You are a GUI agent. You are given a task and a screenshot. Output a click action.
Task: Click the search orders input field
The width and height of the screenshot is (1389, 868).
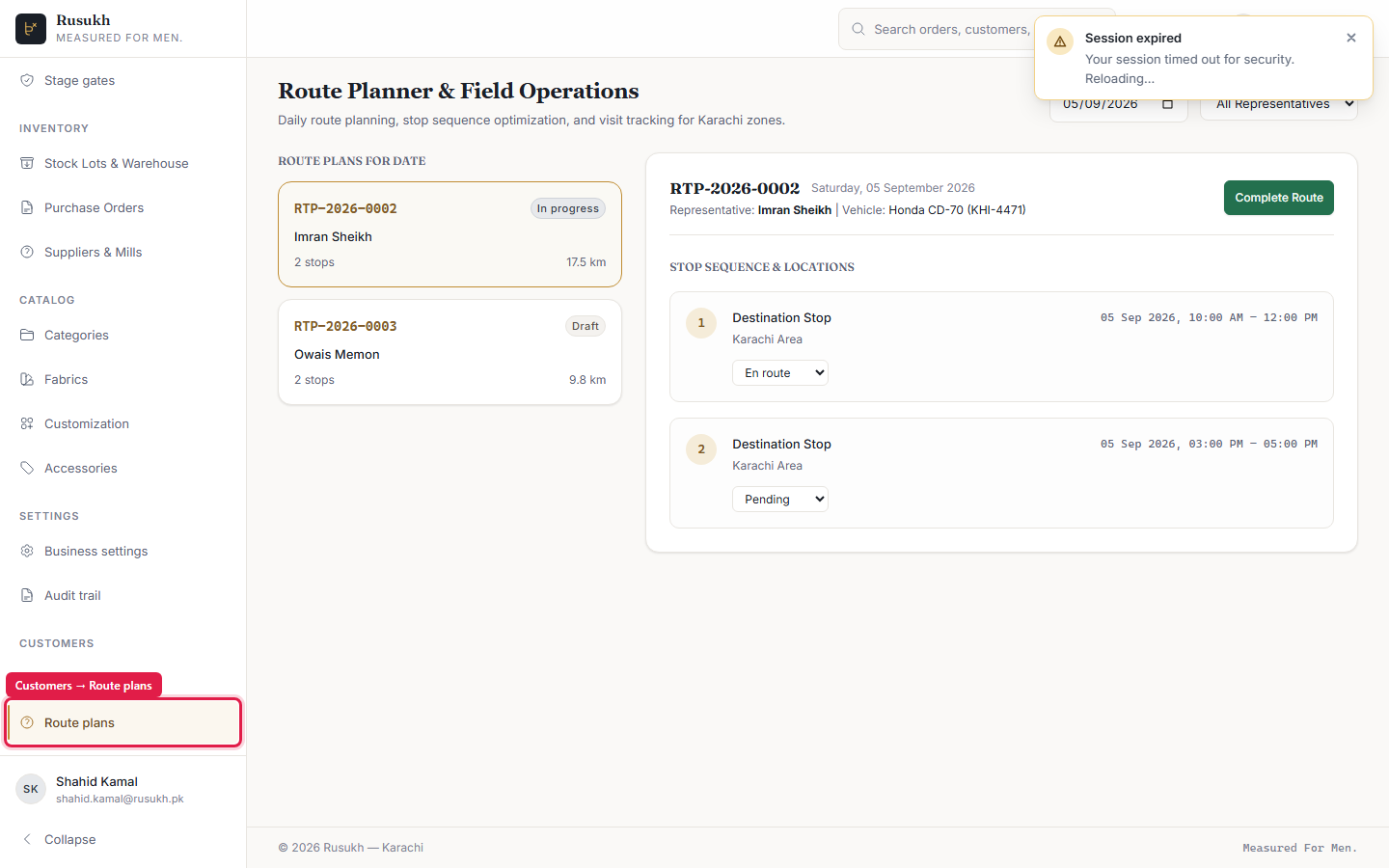pyautogui.click(x=950, y=29)
